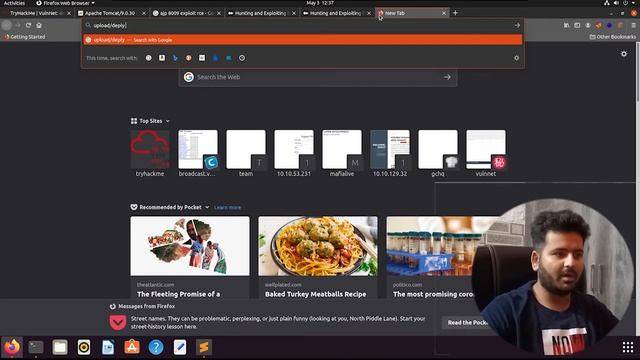Close the New Tab tab

point(444,13)
